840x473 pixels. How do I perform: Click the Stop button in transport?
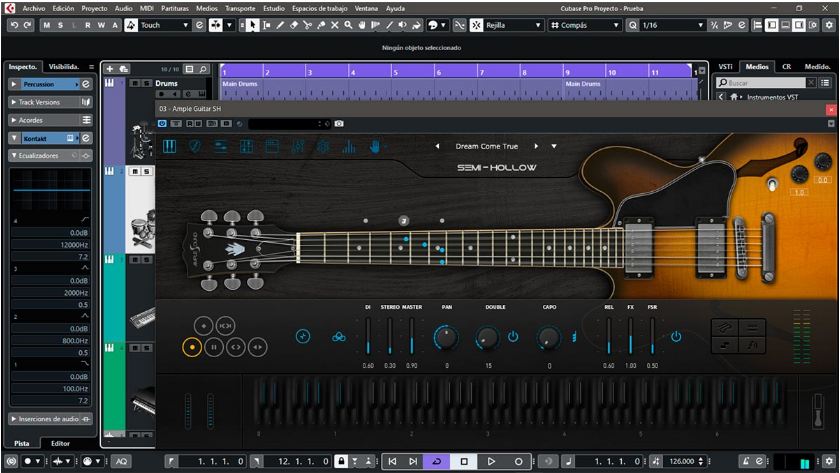[x=464, y=461]
